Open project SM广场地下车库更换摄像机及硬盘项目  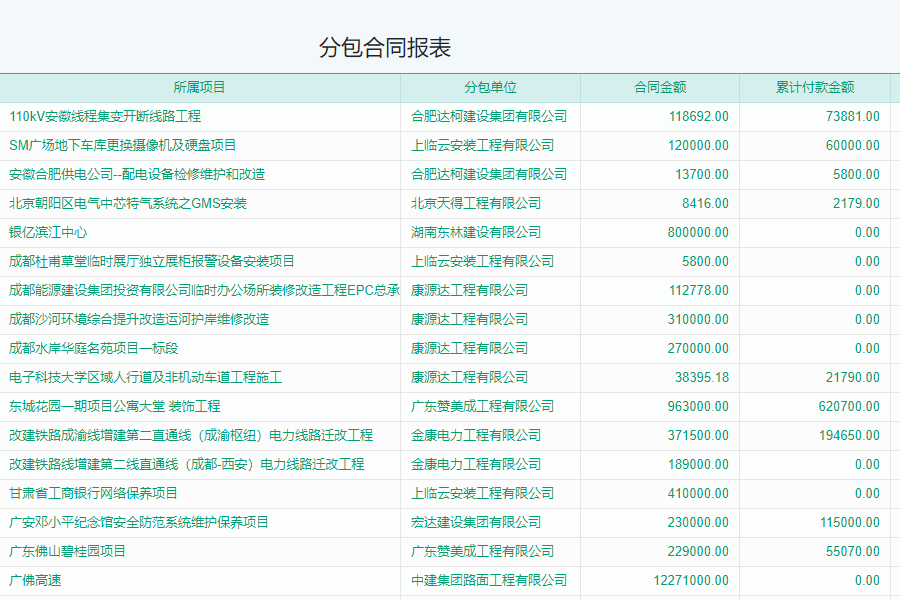click(122, 145)
